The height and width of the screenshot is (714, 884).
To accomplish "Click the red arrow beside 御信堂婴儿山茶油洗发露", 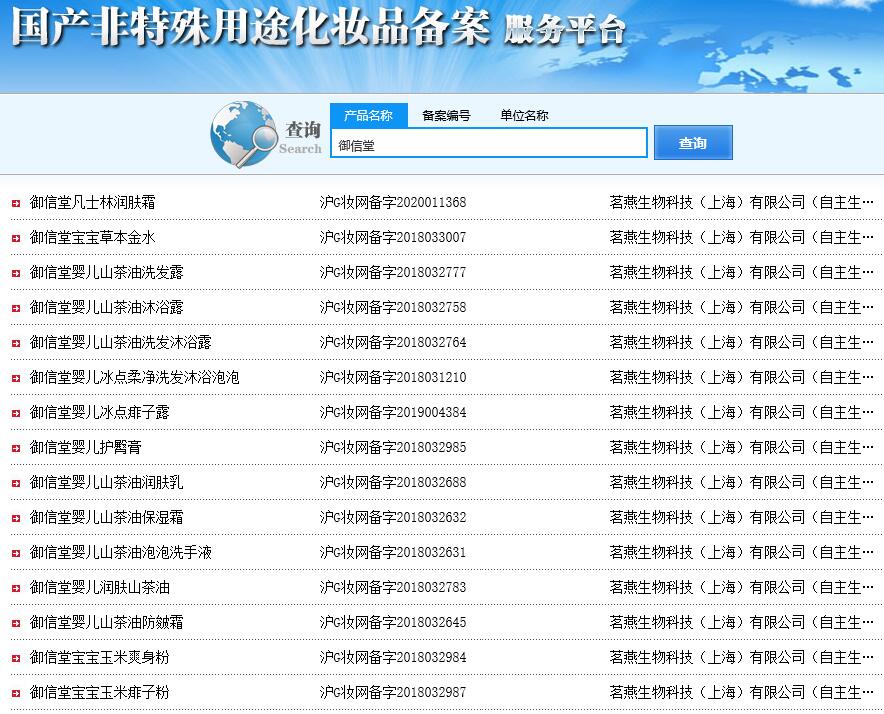I will click(16, 273).
